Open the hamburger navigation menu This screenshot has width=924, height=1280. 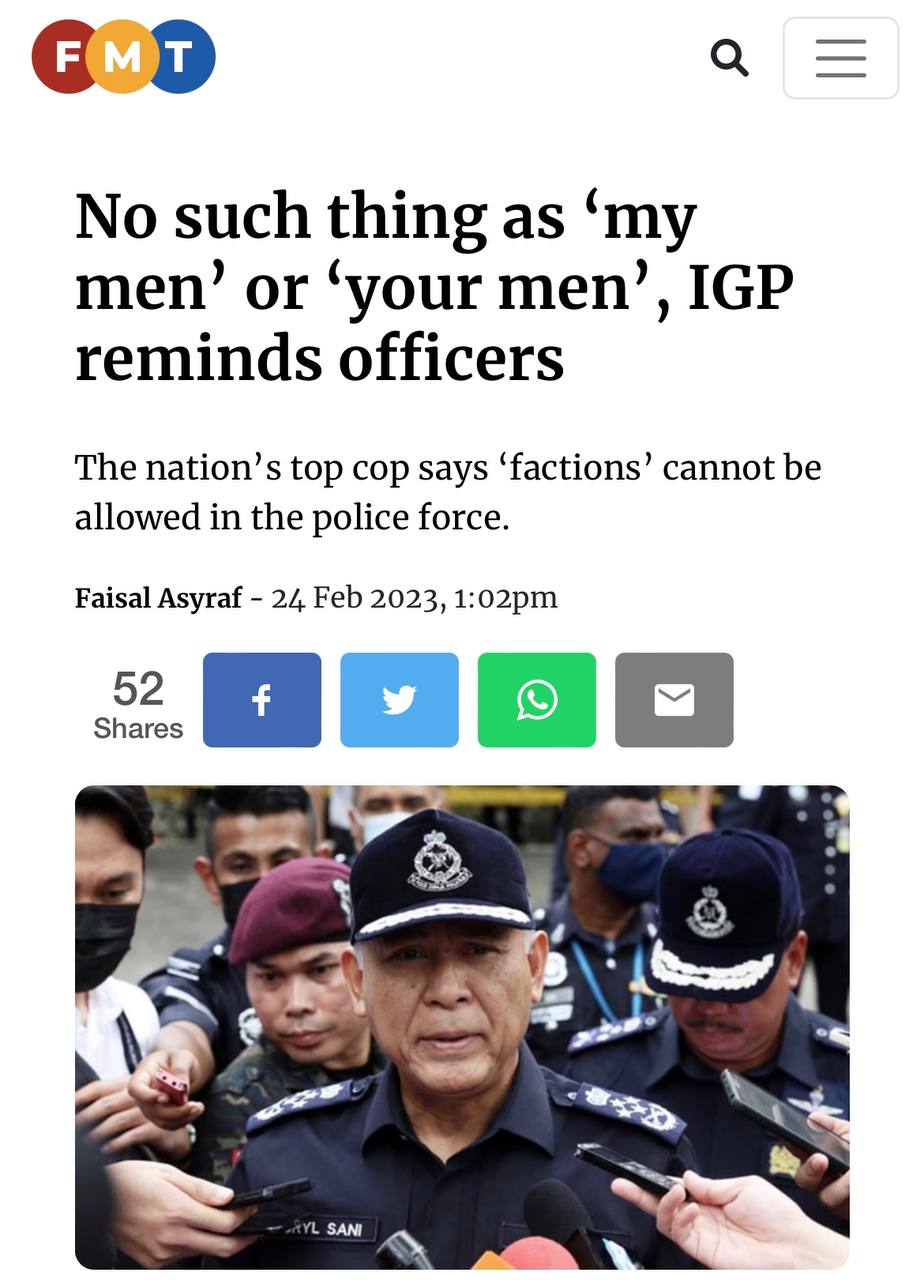[841, 58]
